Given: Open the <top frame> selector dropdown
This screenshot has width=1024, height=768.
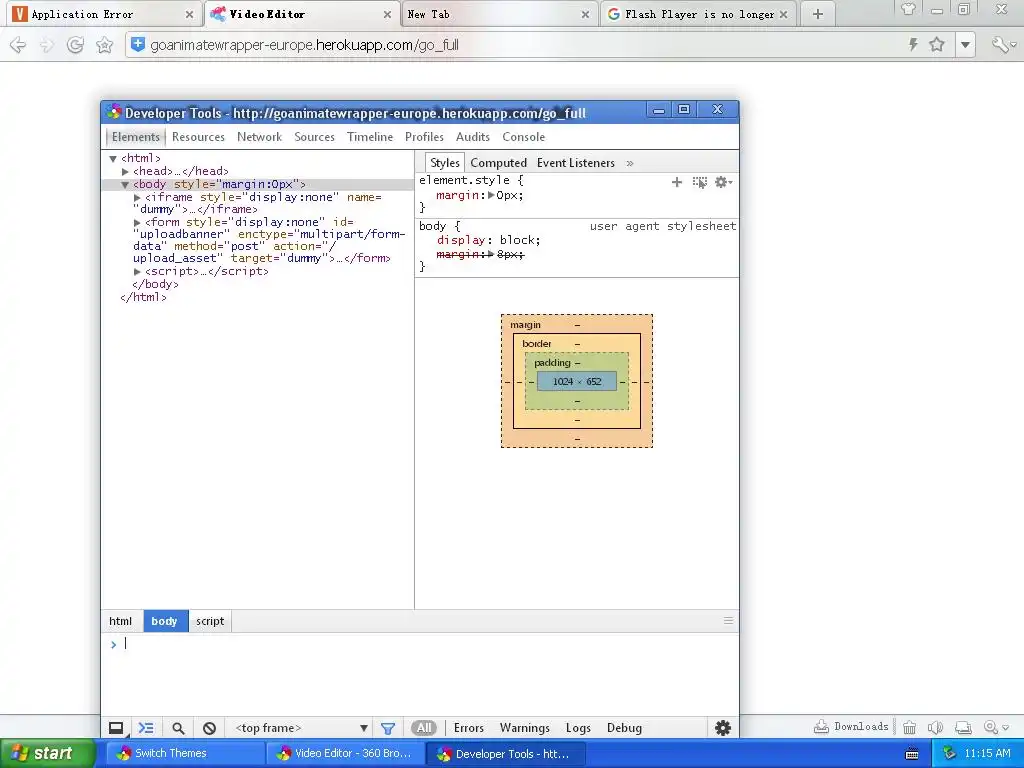Looking at the screenshot, I should 302,728.
